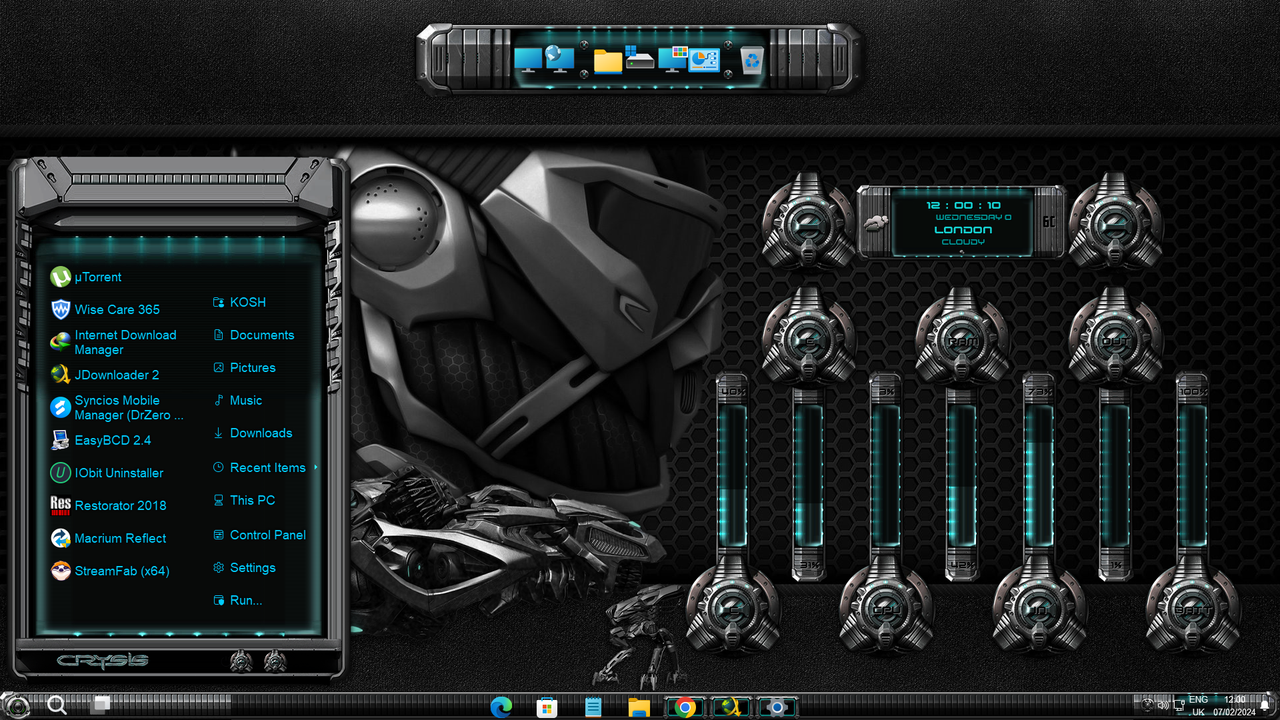Open the taskbar clock showing 07/02/2024
The width and height of the screenshot is (1280, 720).
pyautogui.click(x=1234, y=706)
